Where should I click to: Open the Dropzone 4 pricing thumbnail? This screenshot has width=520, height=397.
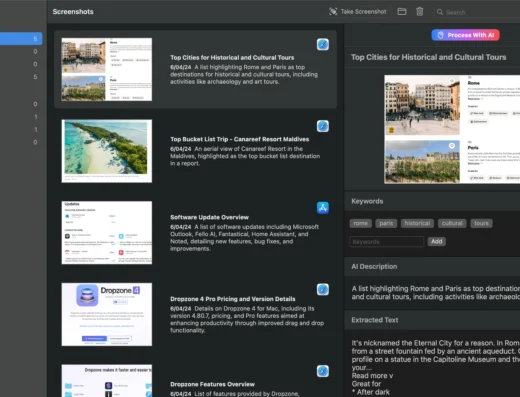click(x=107, y=314)
